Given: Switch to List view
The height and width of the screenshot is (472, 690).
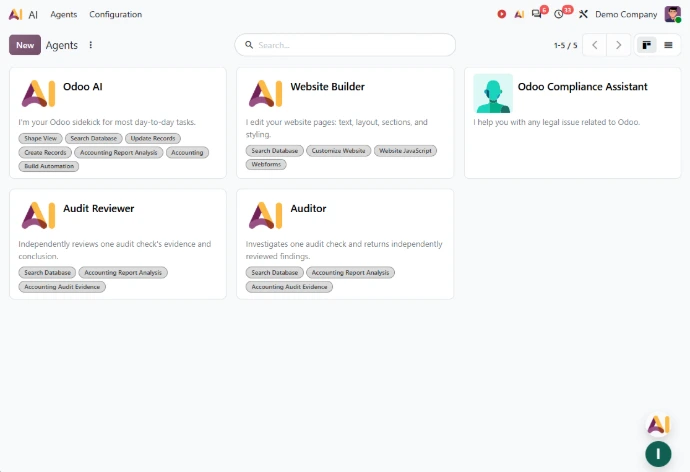Looking at the screenshot, I should 668,45.
